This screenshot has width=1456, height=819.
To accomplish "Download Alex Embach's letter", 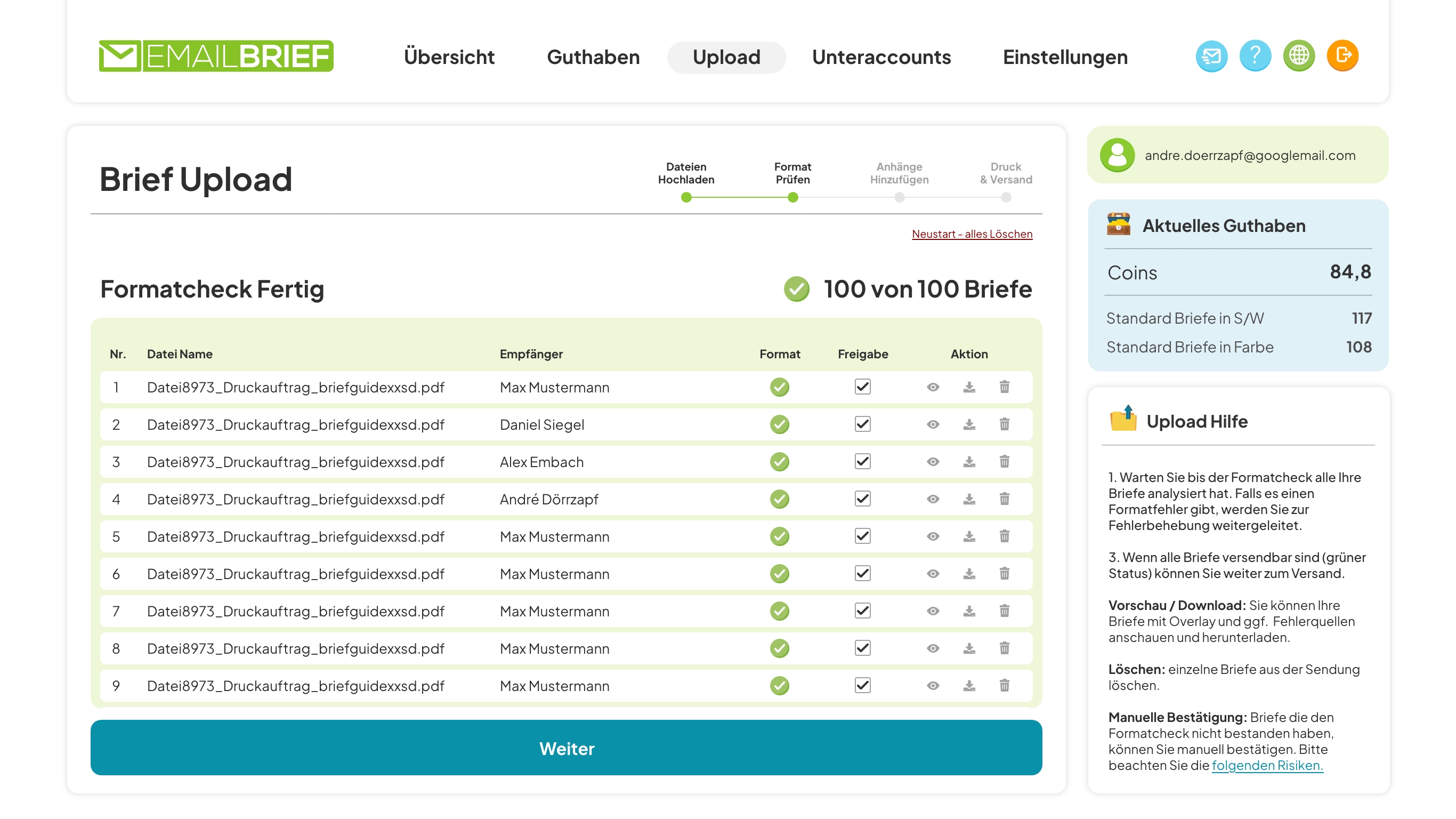I will tap(969, 462).
